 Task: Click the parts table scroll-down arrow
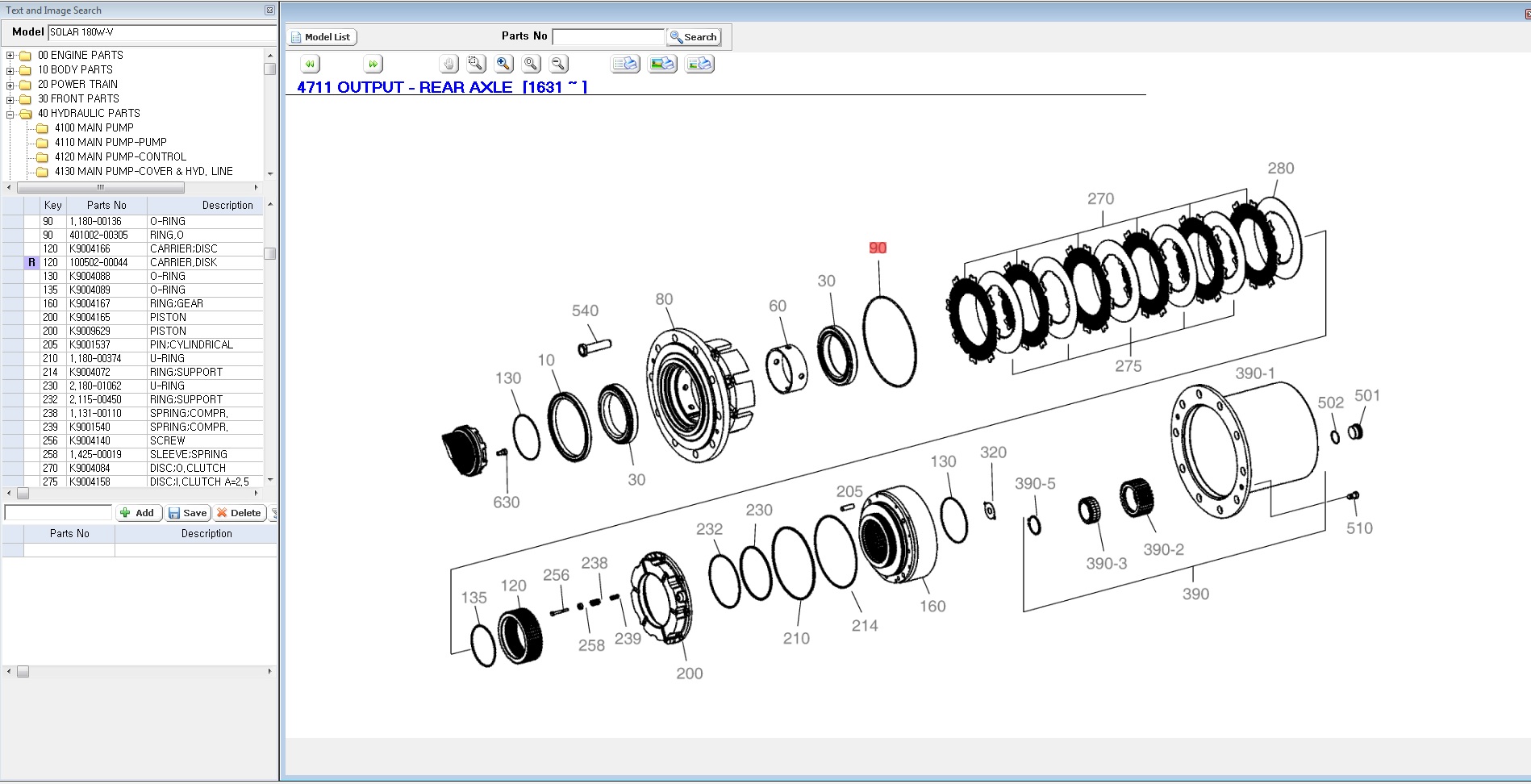tap(270, 480)
